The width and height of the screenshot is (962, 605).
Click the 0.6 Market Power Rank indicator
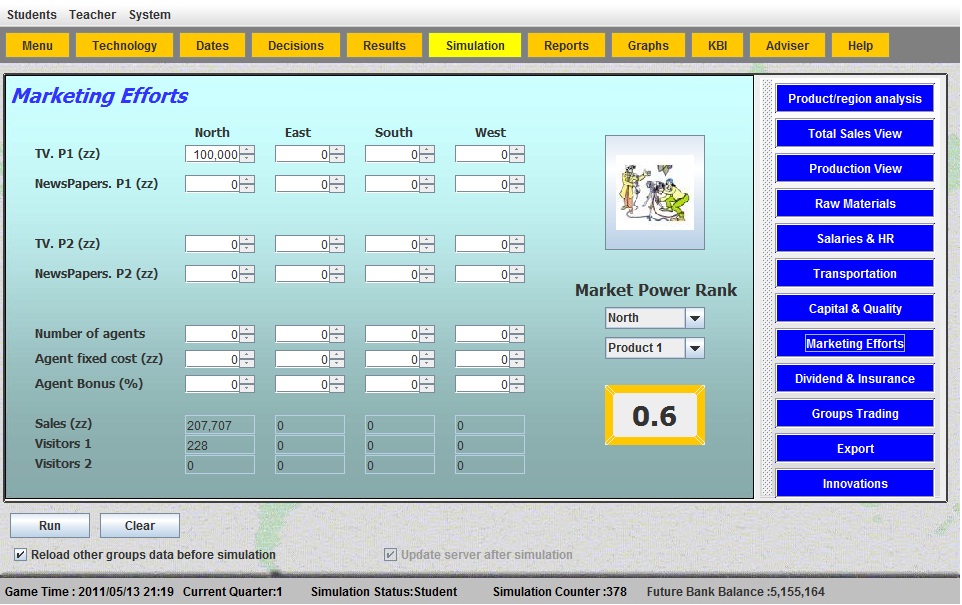pyautogui.click(x=654, y=415)
